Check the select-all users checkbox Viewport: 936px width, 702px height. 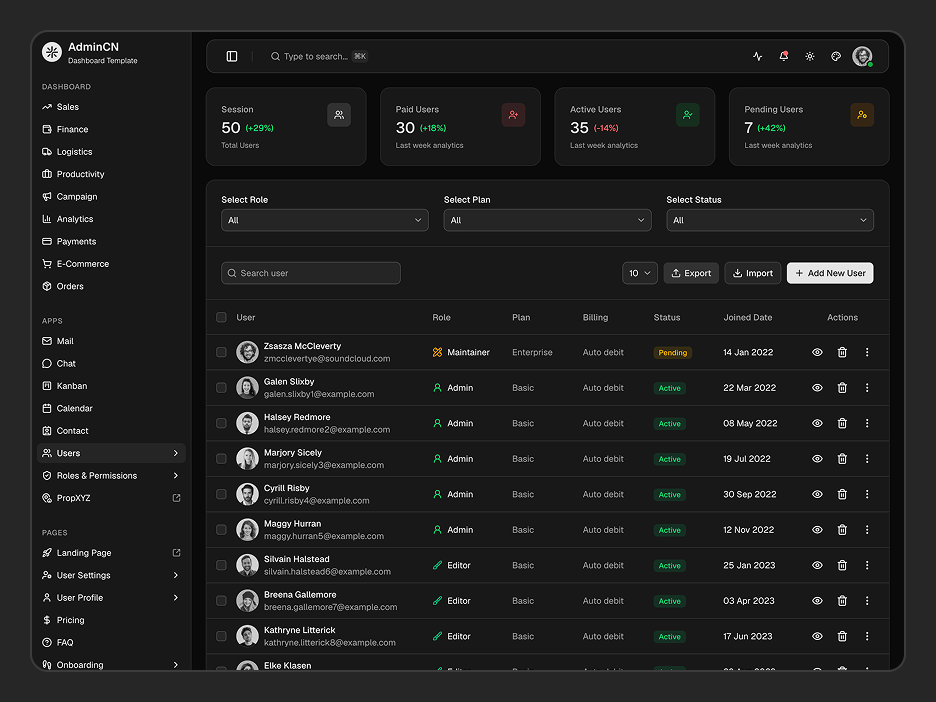click(x=221, y=317)
